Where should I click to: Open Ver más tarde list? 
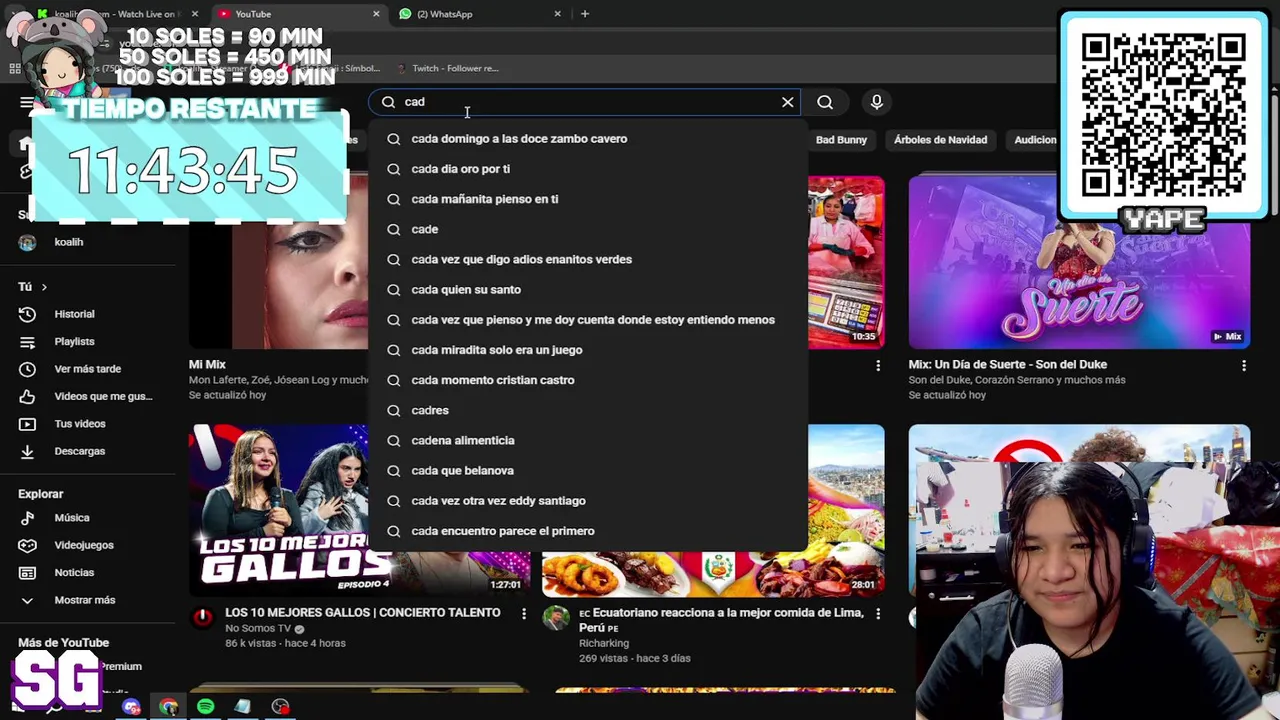(88, 369)
